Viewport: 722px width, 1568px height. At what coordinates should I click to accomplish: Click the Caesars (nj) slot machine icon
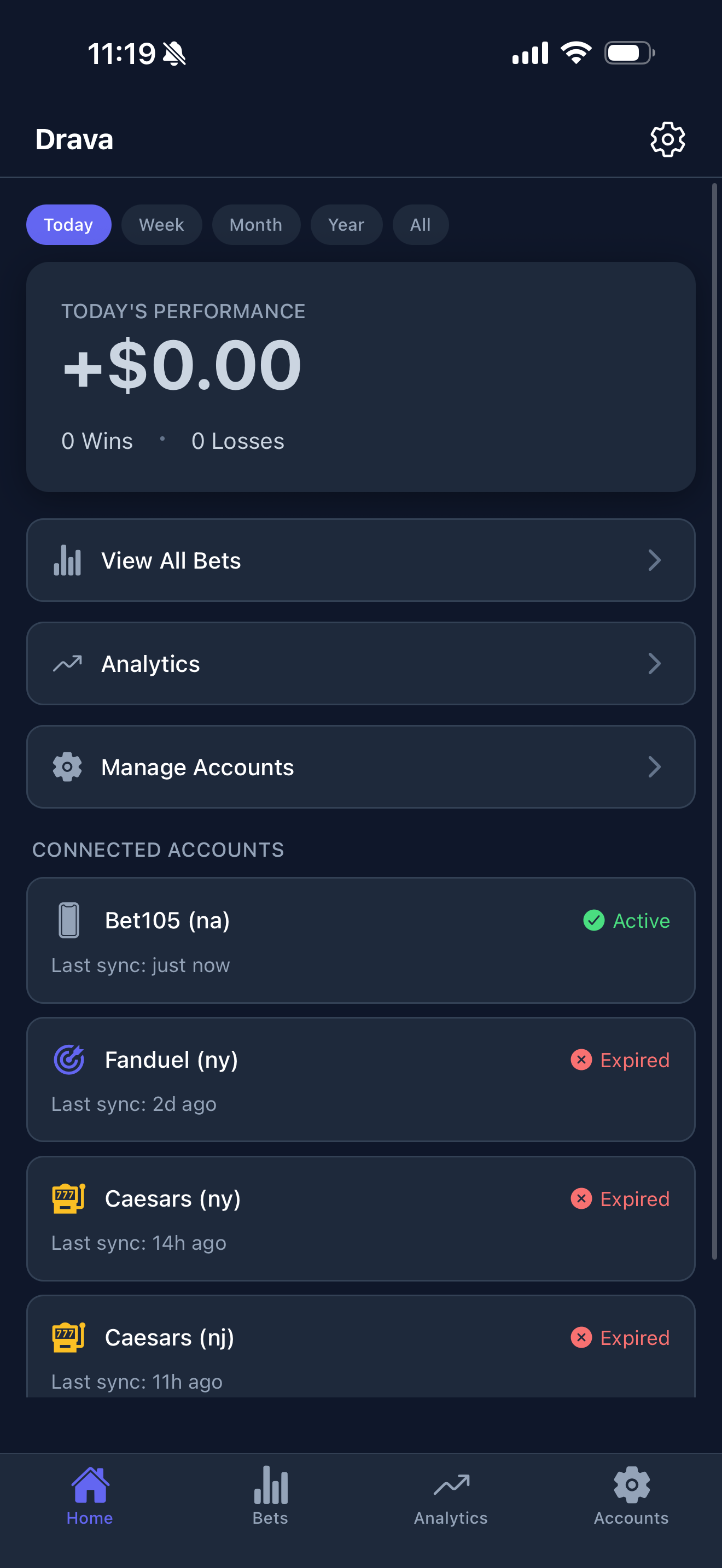point(68,1337)
